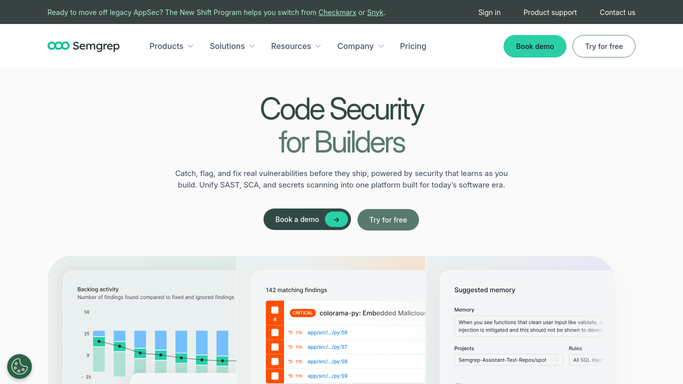
Task: Open file link app/src/.../py:57
Action: (327, 347)
